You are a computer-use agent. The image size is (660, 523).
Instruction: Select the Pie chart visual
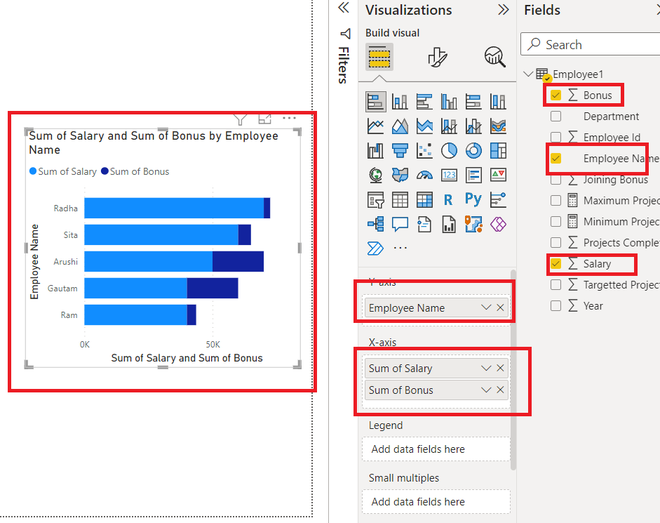coord(449,151)
